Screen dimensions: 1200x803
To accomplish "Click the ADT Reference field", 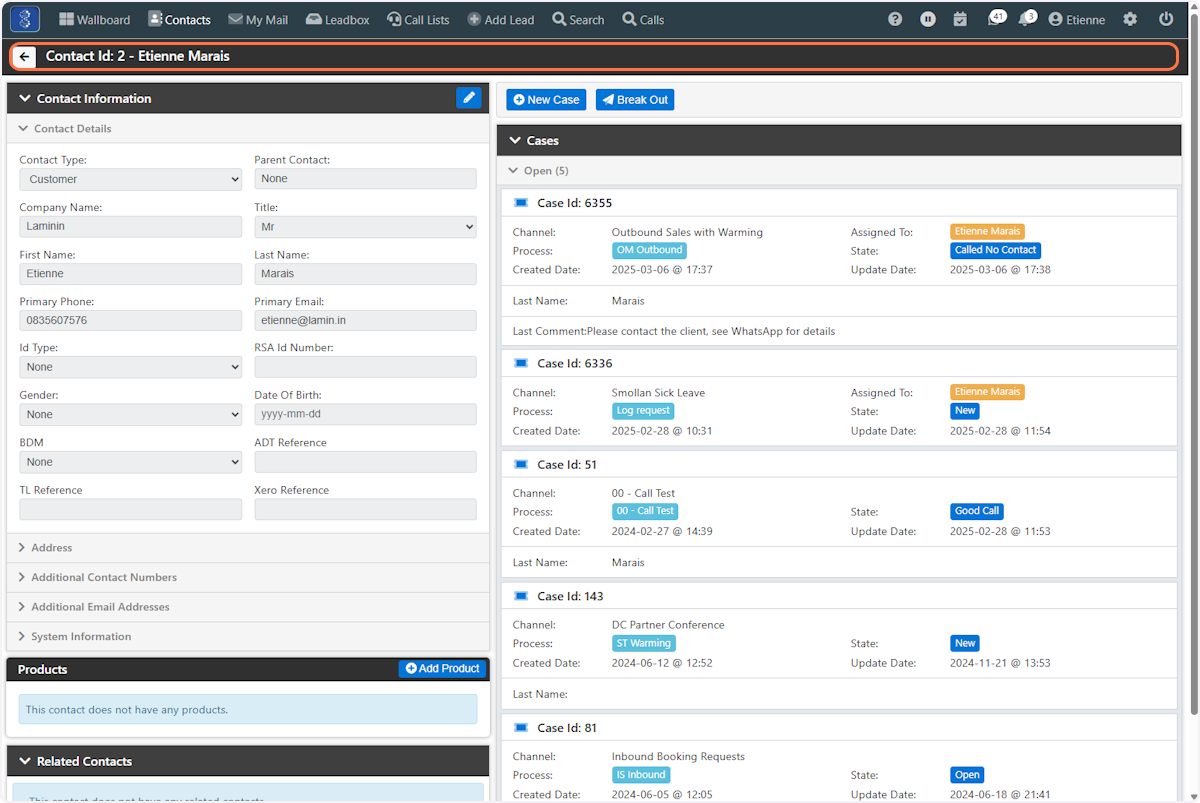I will [366, 462].
